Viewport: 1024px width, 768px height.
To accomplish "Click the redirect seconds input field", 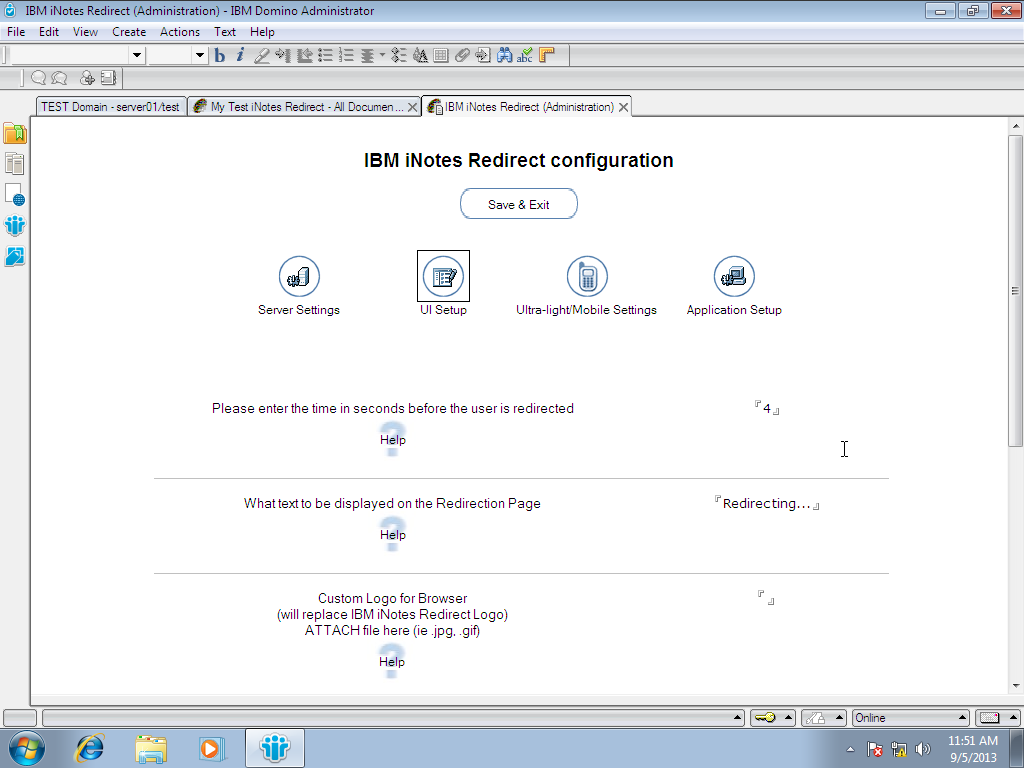I will (768, 408).
